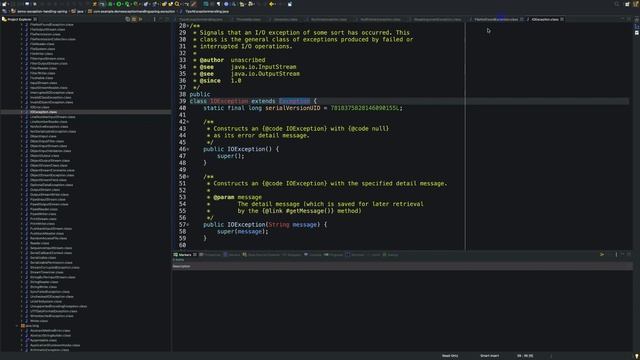Close the FileNotFoundException.class editor tab

click(522, 19)
